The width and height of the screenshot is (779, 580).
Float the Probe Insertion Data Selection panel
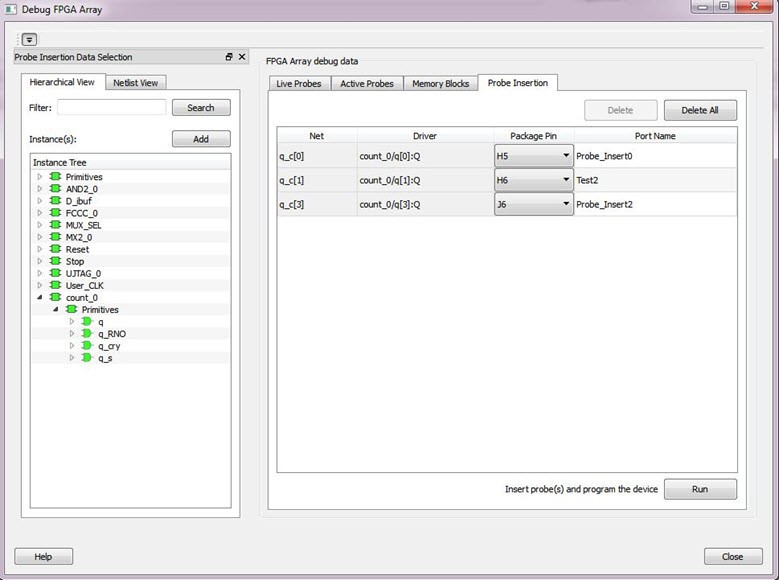tap(229, 57)
